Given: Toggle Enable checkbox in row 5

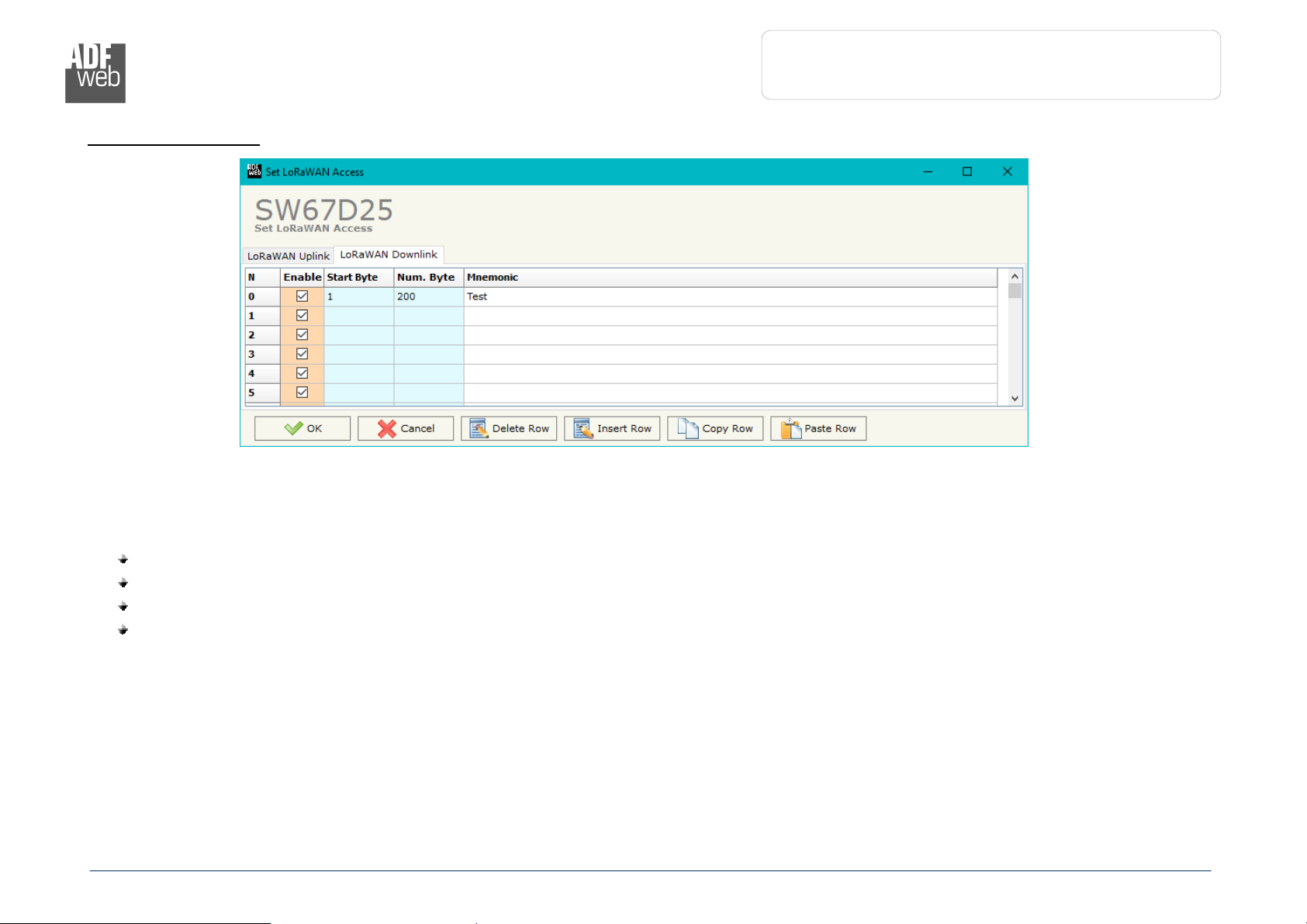Looking at the screenshot, I should pyautogui.click(x=303, y=393).
